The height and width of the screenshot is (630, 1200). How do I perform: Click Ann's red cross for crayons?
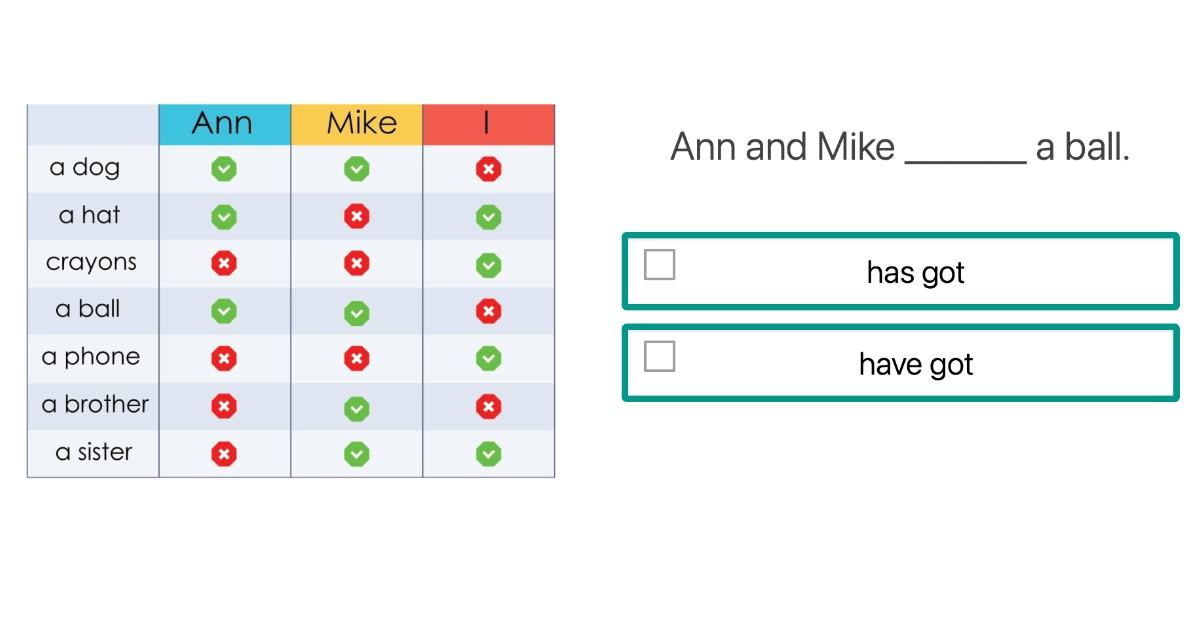pos(224,264)
